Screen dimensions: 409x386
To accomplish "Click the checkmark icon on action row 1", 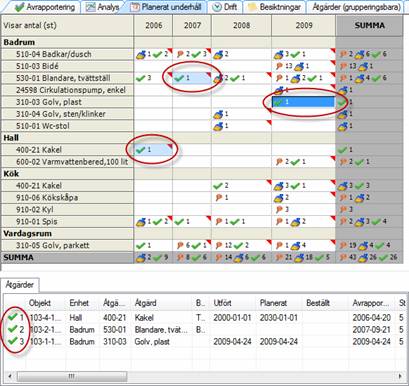I will 12,317.
